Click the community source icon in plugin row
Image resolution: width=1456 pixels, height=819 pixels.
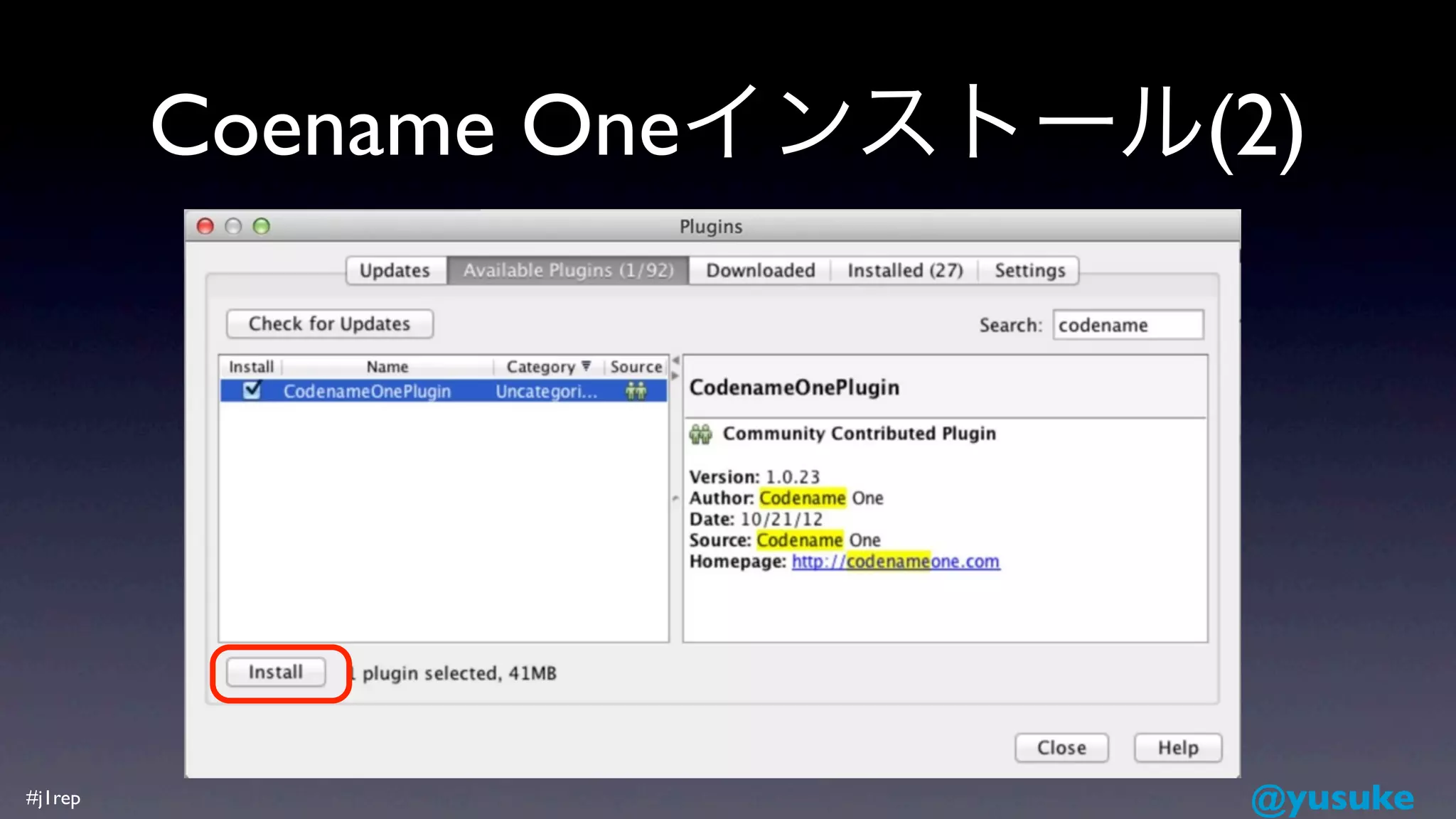636,391
